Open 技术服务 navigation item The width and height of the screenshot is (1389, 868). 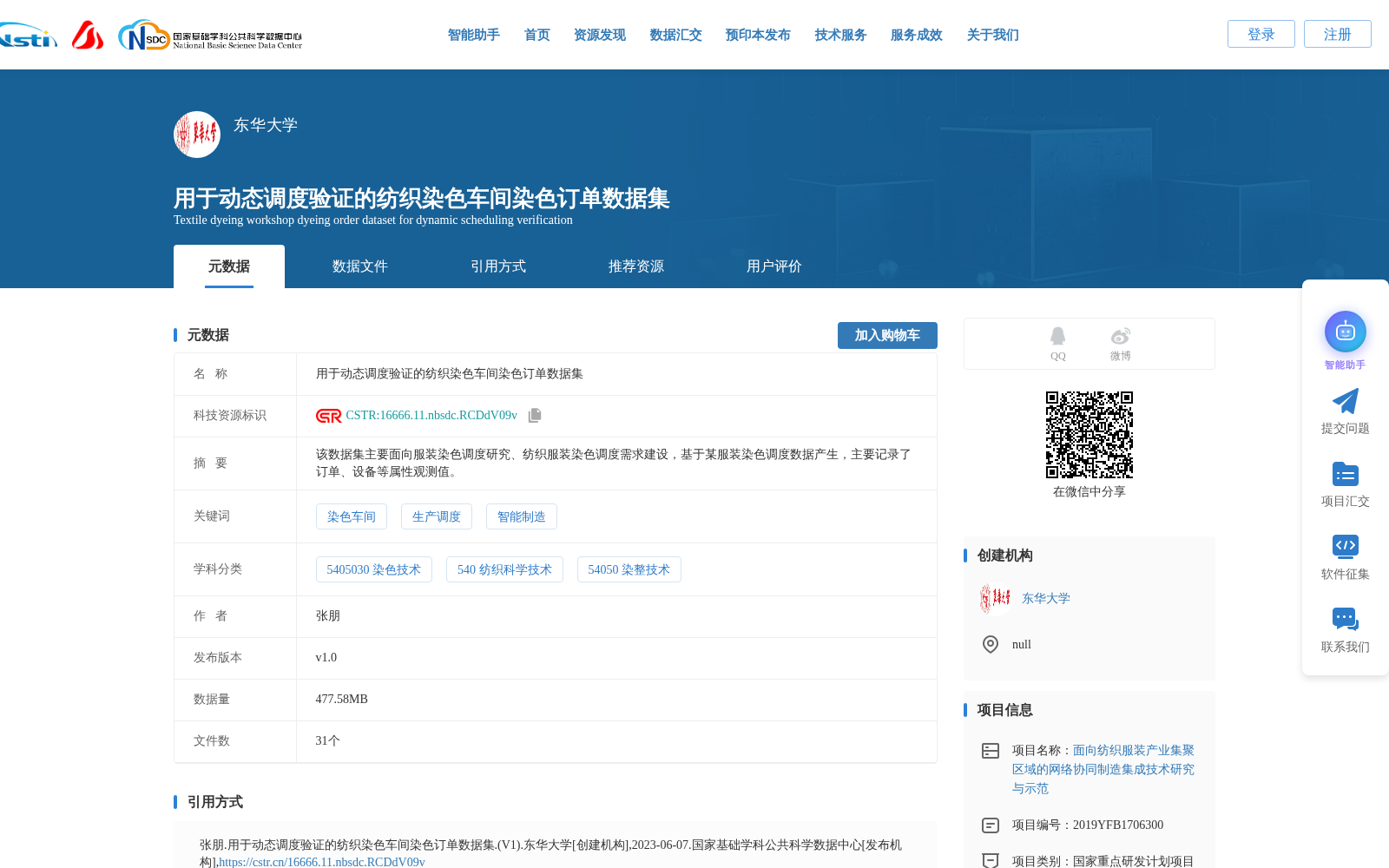841,35
